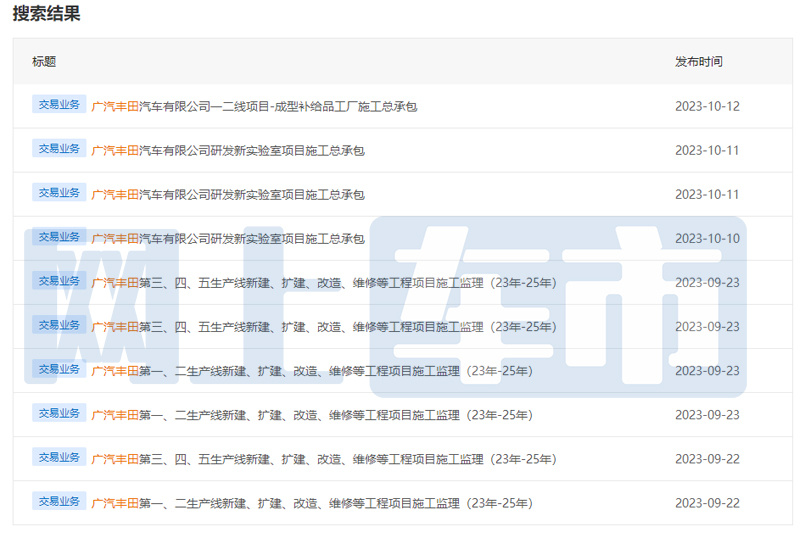The height and width of the screenshot is (533, 800).
Task: Click the 搜索结果 heading
Action: (x=46, y=13)
